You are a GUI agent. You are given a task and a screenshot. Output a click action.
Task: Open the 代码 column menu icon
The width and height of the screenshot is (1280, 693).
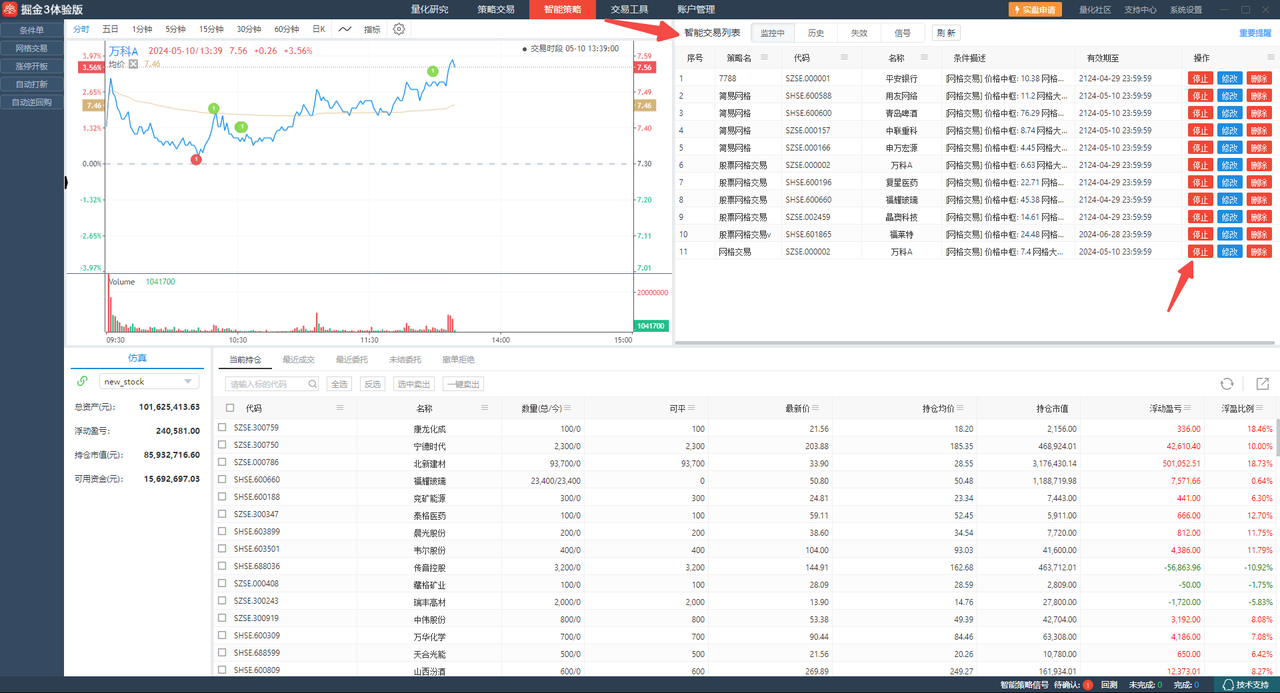coord(340,408)
